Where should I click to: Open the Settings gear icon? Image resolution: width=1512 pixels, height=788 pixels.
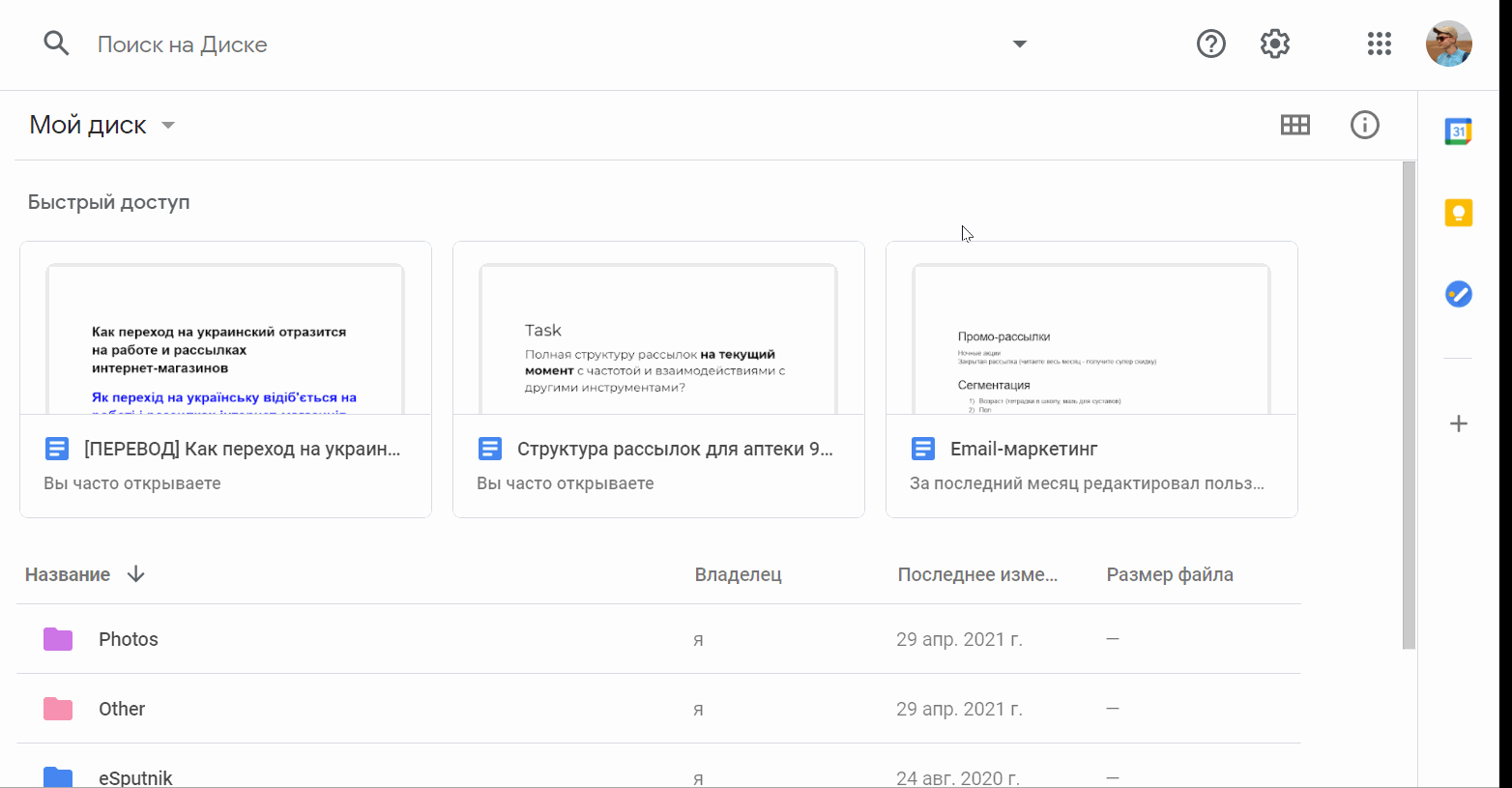click(1275, 44)
